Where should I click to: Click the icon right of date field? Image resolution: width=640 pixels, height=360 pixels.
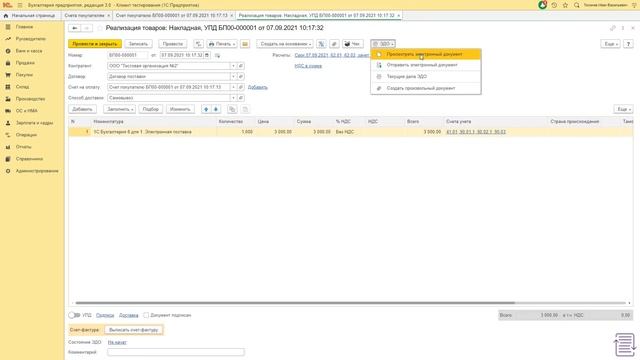[217, 55]
